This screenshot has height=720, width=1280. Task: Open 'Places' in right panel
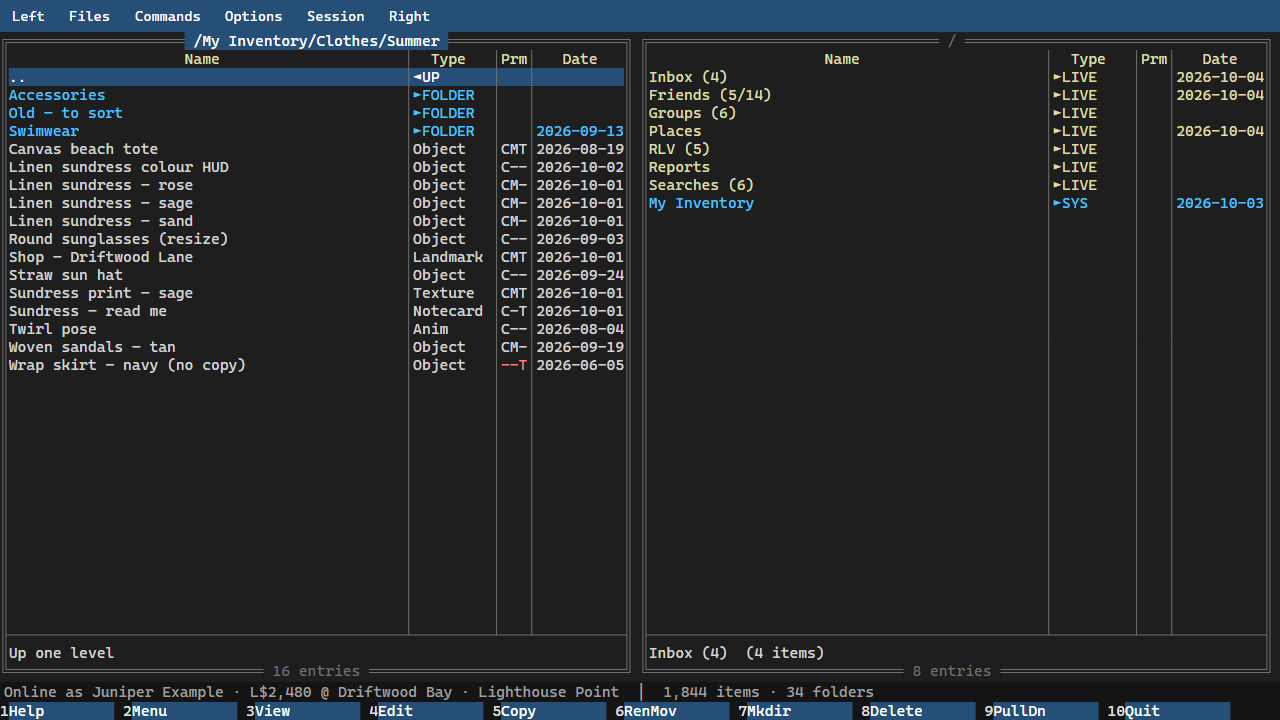pos(956,131)
